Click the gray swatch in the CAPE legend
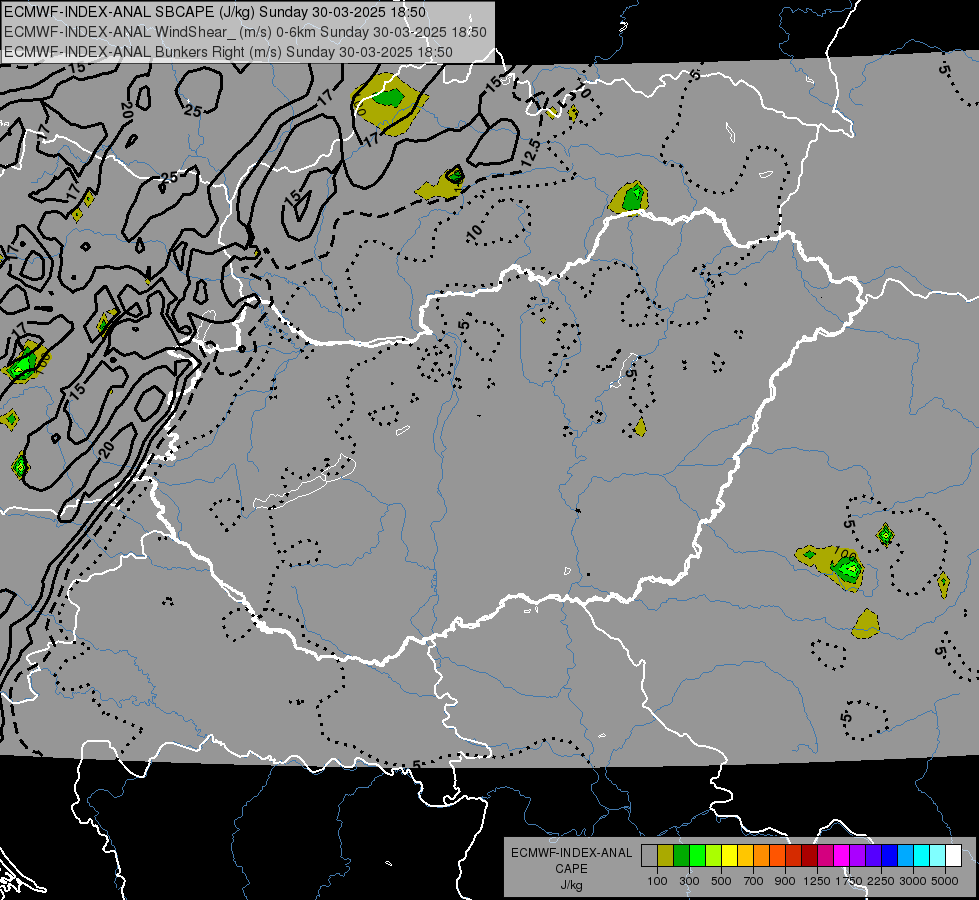The image size is (979, 900). click(x=649, y=855)
